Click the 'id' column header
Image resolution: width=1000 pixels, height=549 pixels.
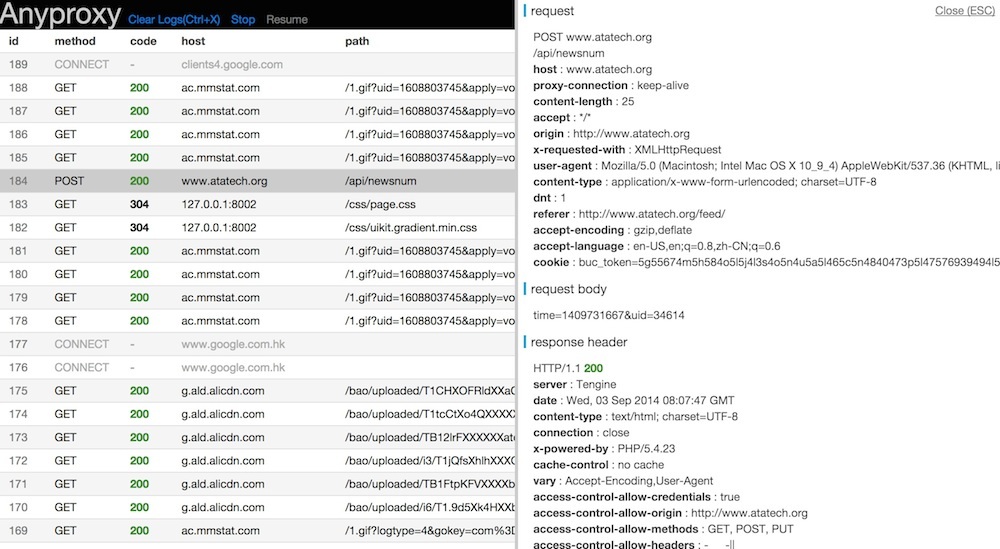pos(13,41)
